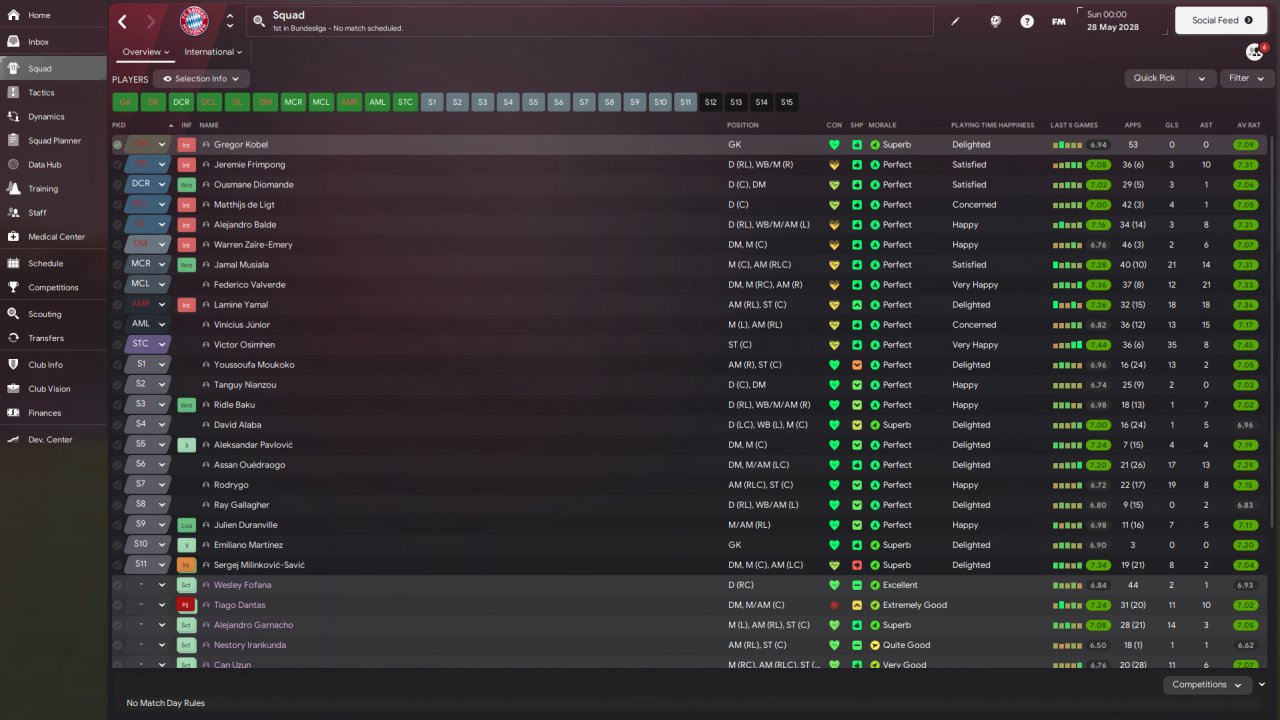The width and height of the screenshot is (1280, 720).
Task: Open the manager avatar with notification badge
Action: tap(1255, 51)
